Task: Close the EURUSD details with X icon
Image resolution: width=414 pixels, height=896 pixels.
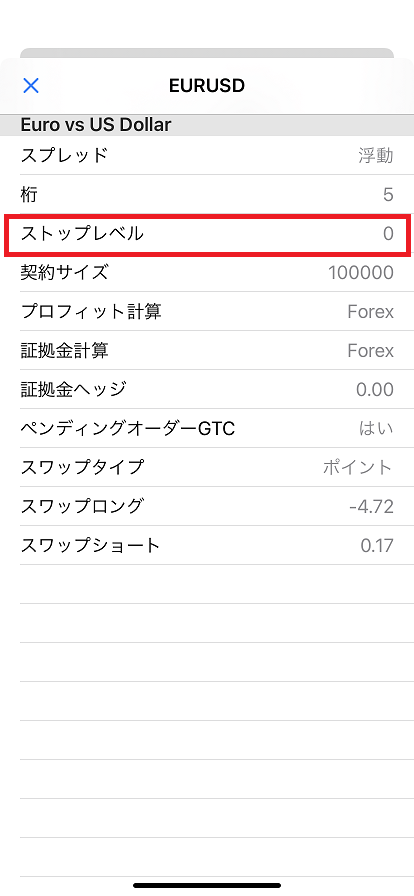Action: (31, 86)
